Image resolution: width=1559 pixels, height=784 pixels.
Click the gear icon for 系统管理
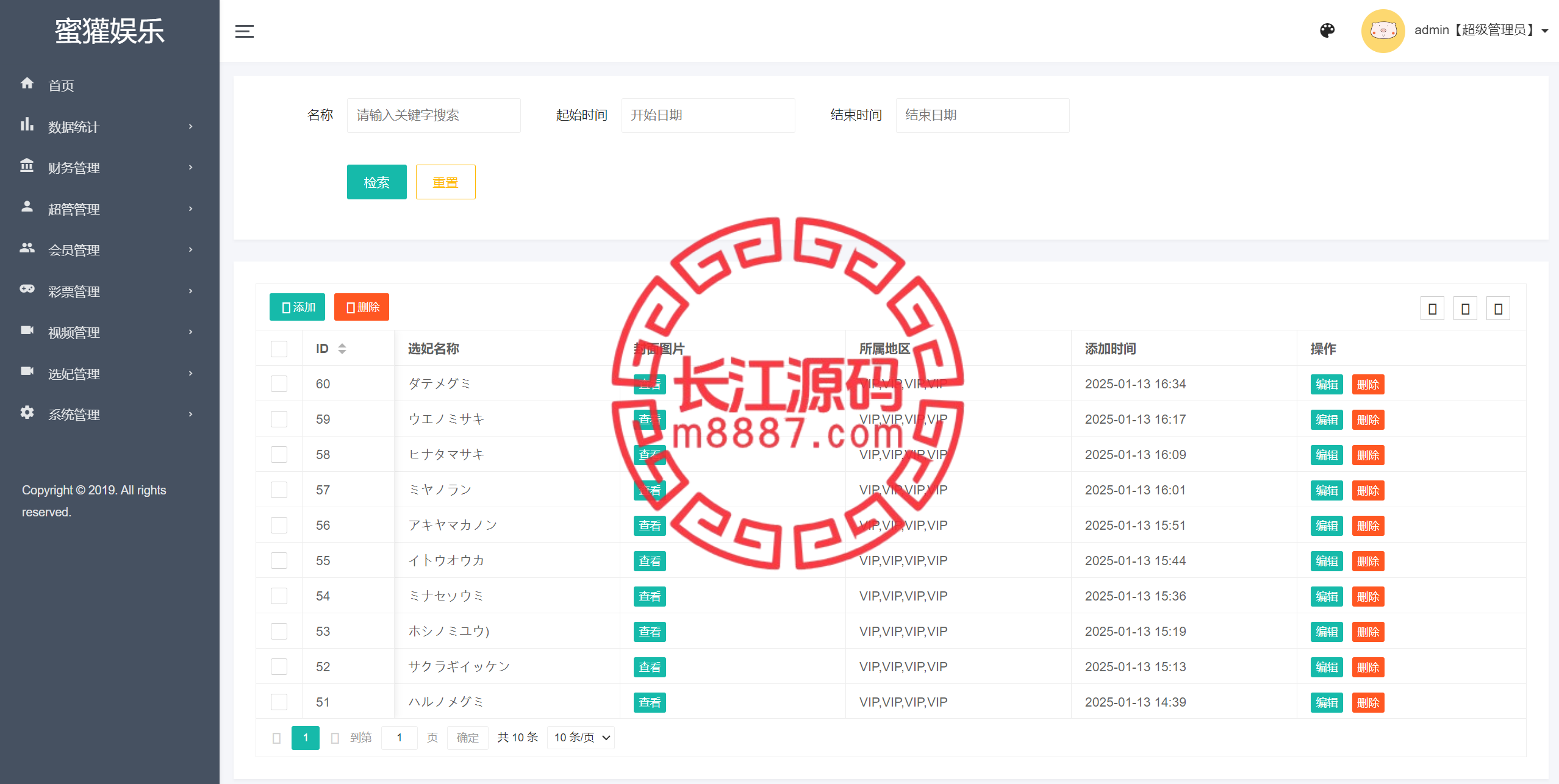(x=27, y=412)
